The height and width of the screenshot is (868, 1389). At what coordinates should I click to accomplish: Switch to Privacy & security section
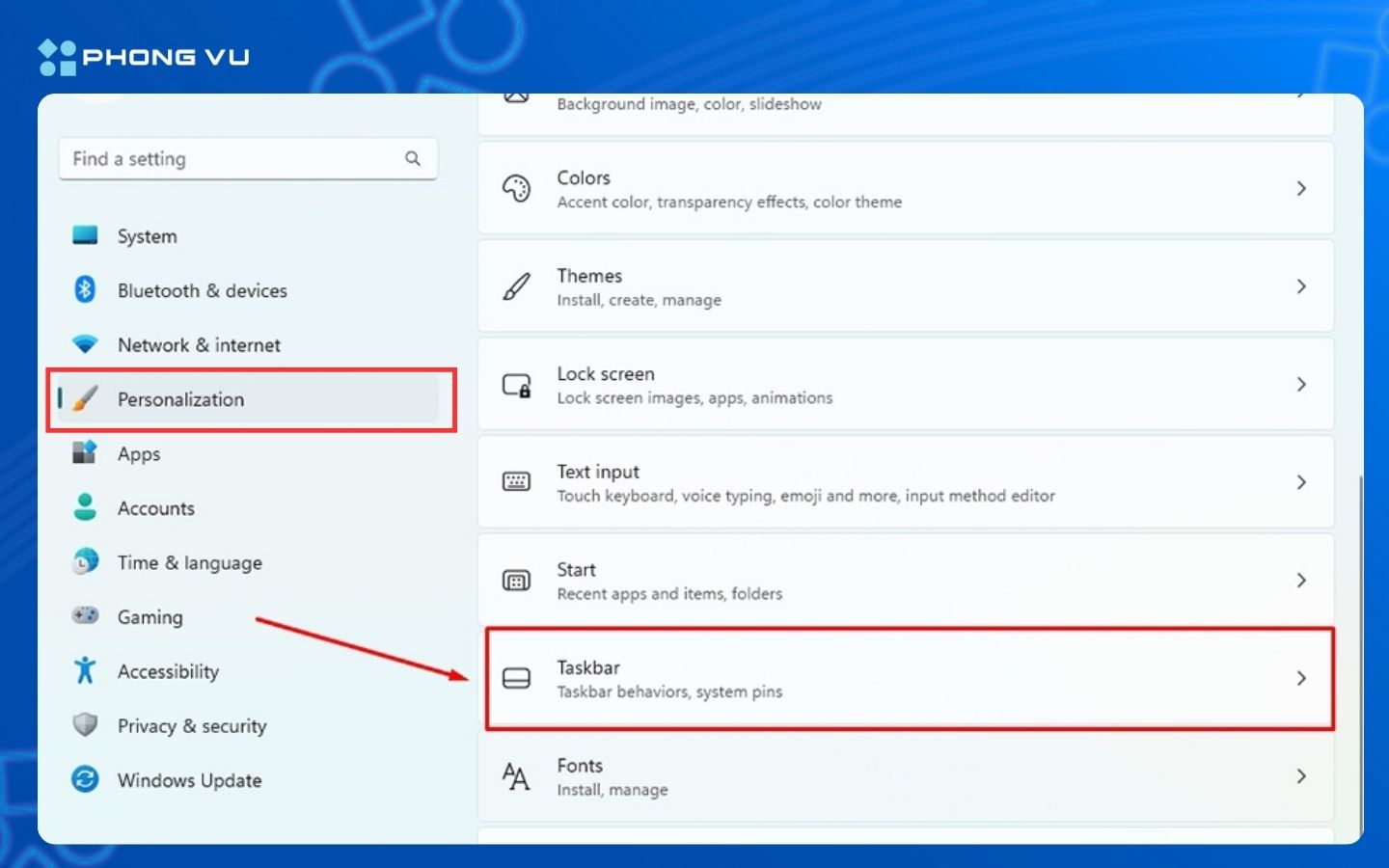[x=192, y=726]
